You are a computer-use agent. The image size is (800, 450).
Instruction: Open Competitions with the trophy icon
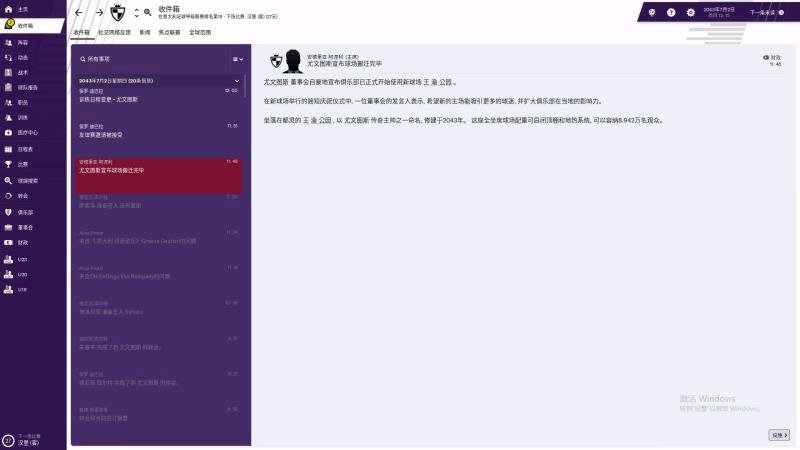[16, 164]
